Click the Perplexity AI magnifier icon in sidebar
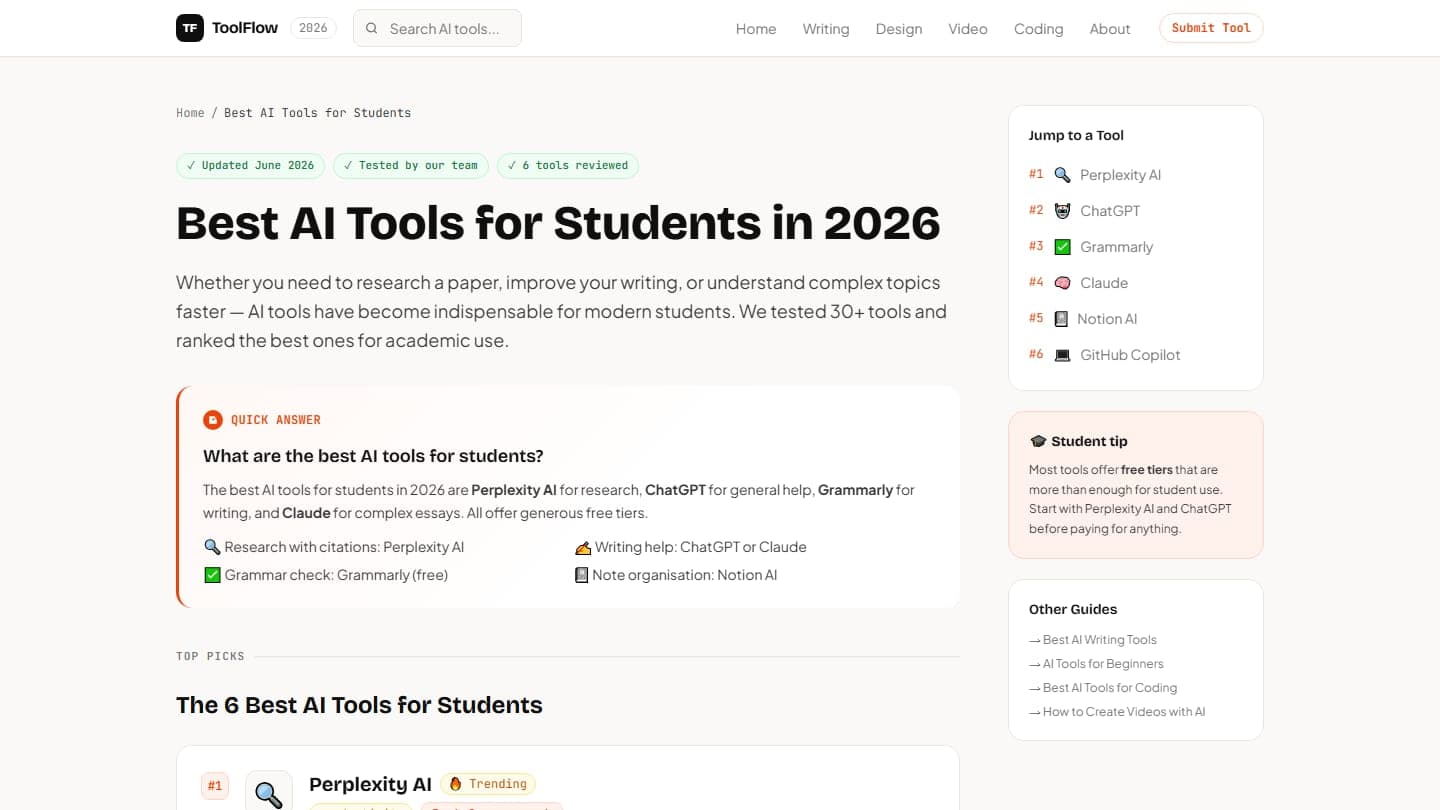This screenshot has height=810, width=1440. (x=1062, y=175)
